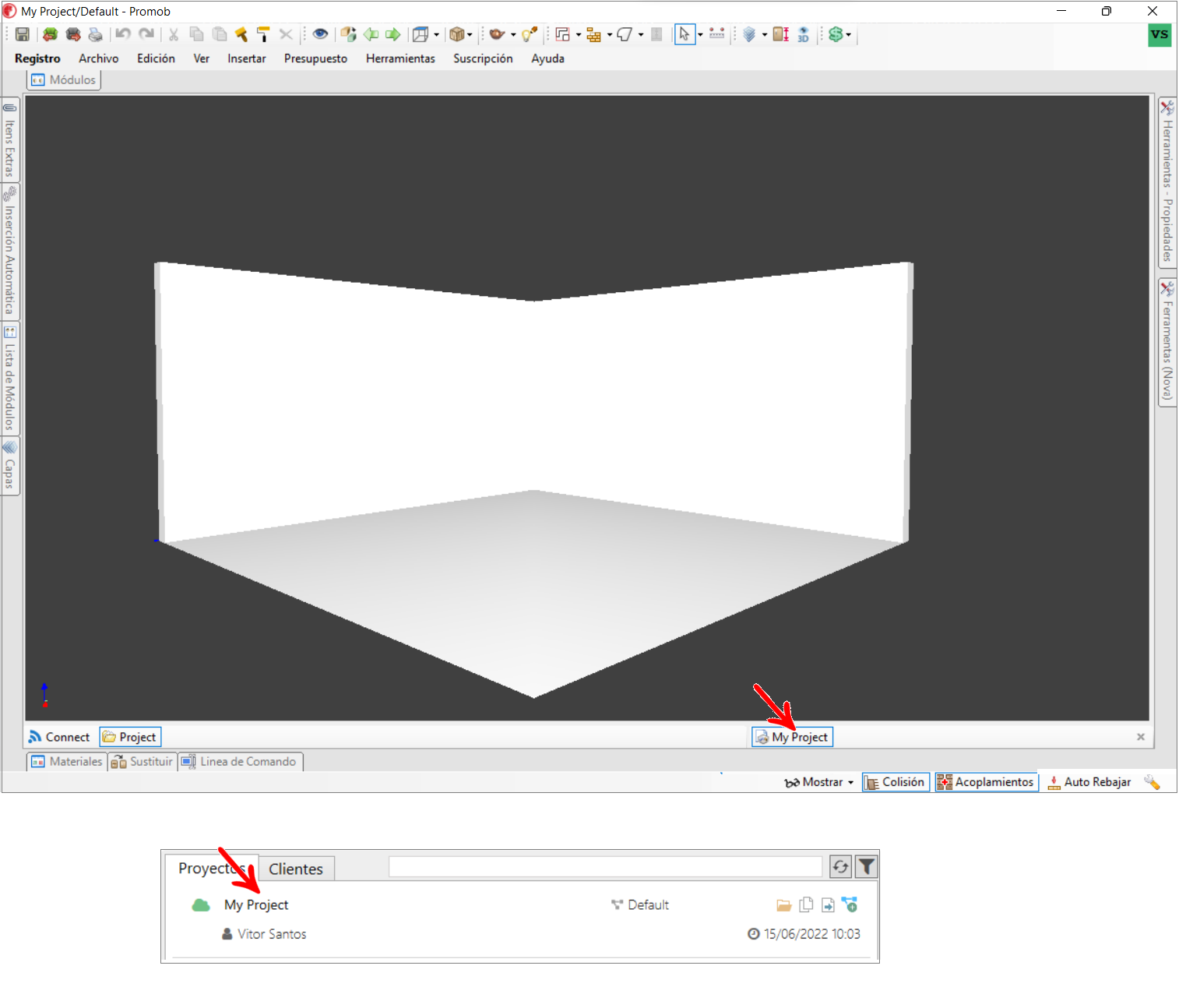Click the VS user avatar badge
Image resolution: width=1193 pixels, height=1008 pixels.
pos(1160,35)
